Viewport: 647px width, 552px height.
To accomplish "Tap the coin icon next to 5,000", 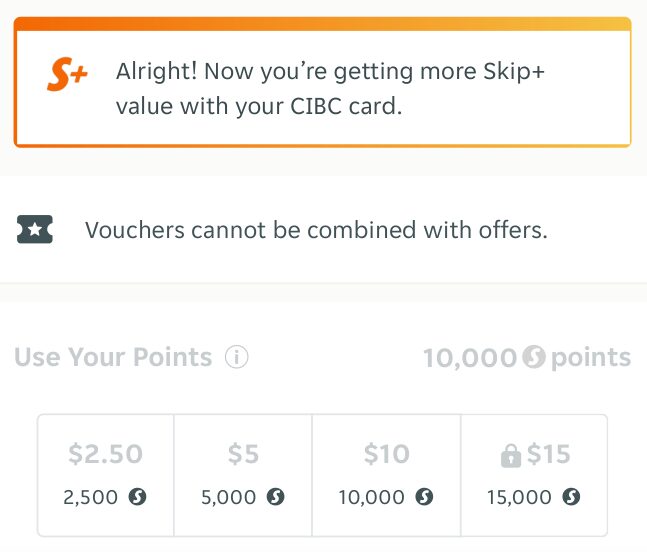I will tap(275, 496).
